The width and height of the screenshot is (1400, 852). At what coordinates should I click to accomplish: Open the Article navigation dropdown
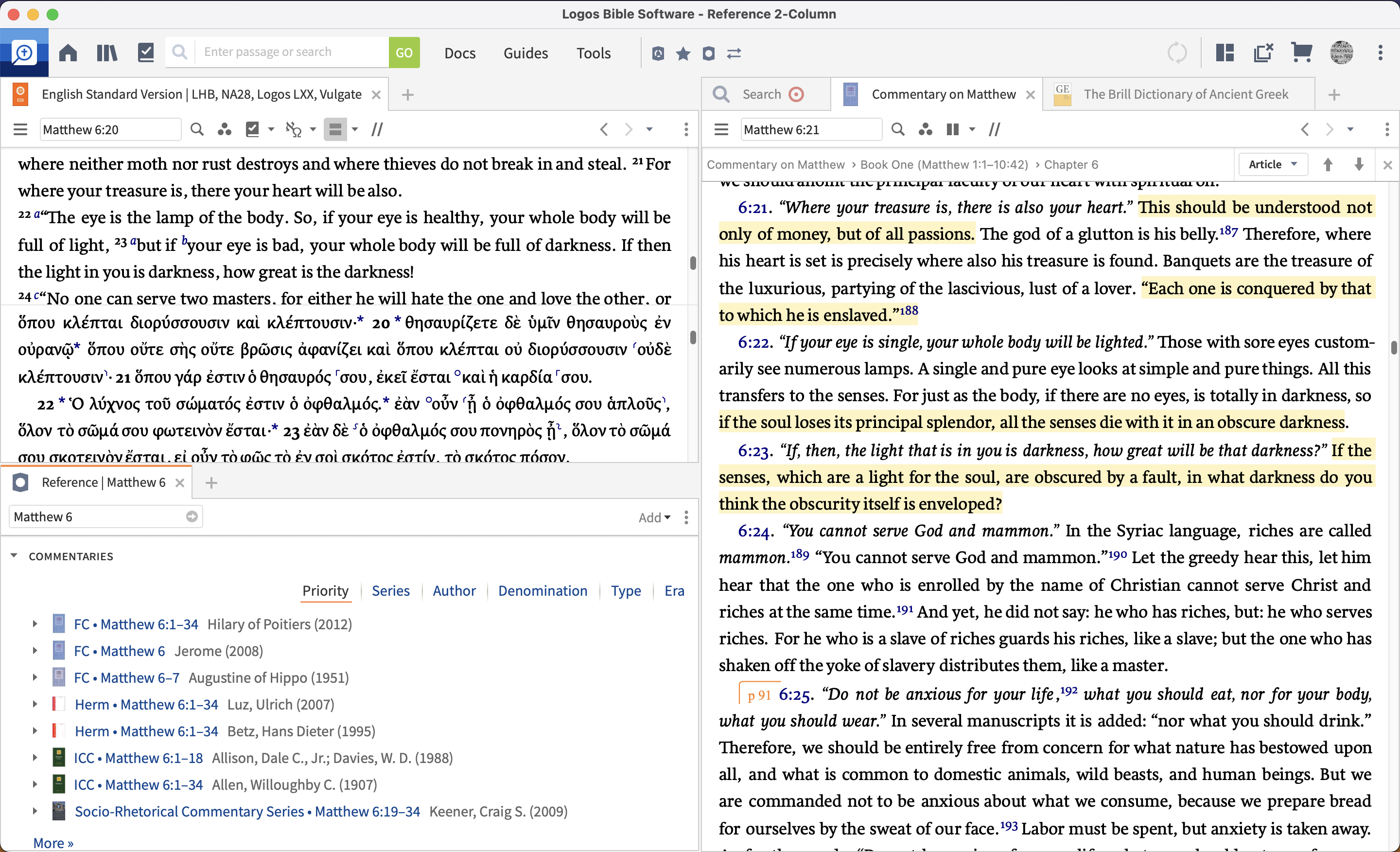[1273, 165]
